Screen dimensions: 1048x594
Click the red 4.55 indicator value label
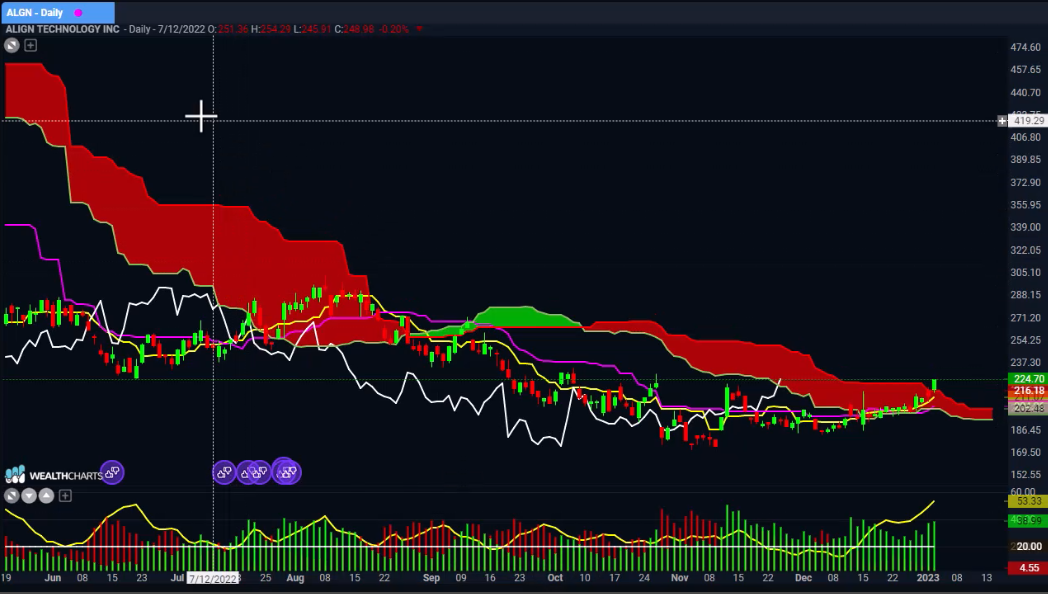click(1028, 568)
